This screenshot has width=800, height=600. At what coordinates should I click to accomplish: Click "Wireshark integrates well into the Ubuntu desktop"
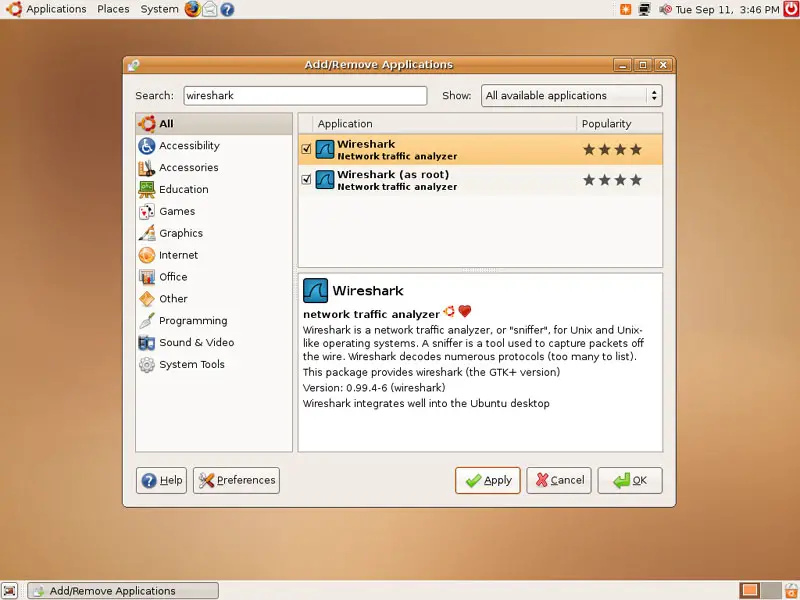coord(426,404)
